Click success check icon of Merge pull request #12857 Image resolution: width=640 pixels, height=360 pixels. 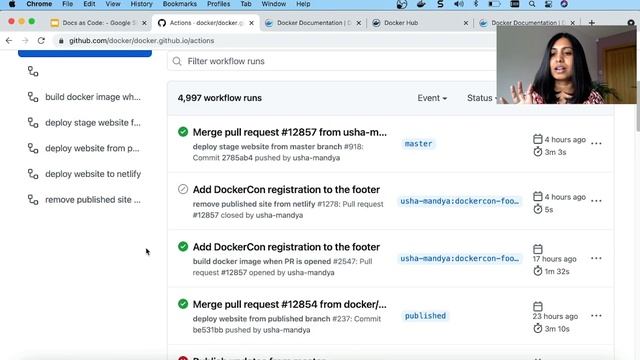point(183,132)
